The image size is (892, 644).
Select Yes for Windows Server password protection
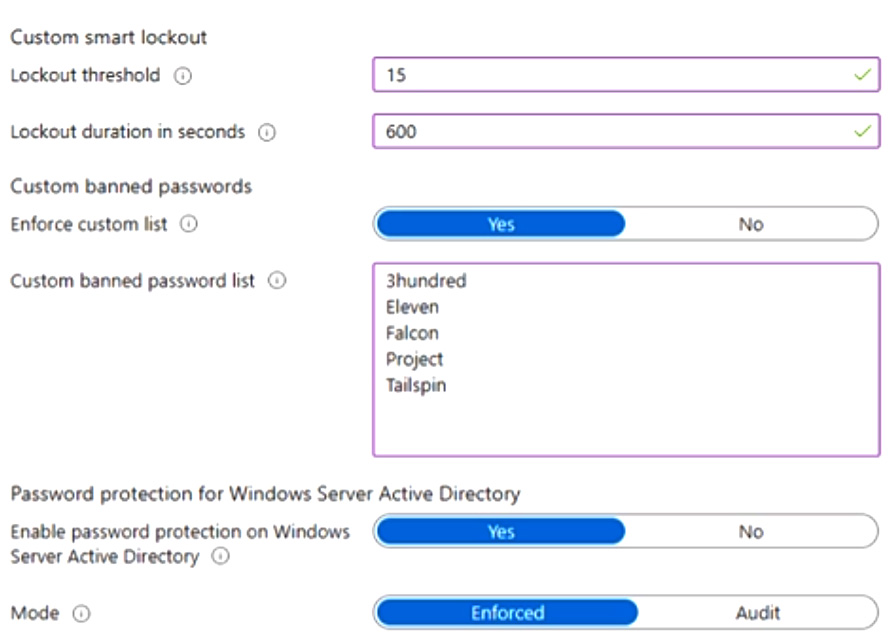[500, 531]
